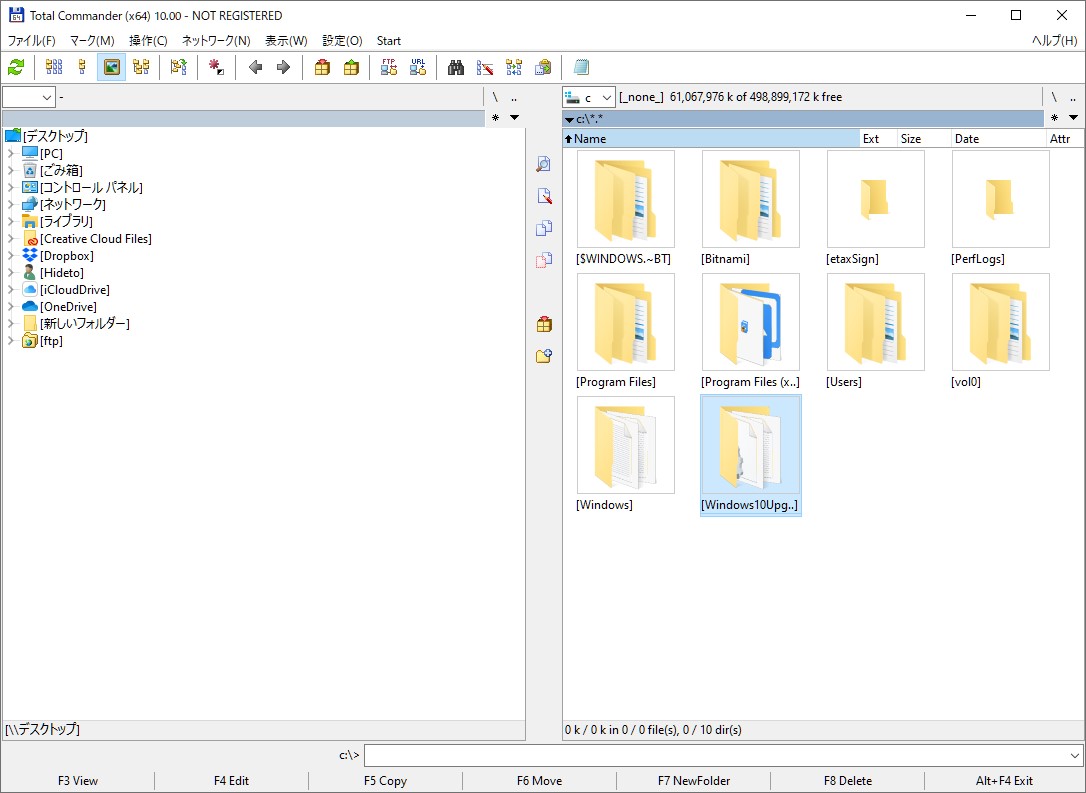The image size is (1086, 793).
Task: Click the synchronize directories icon
Action: click(x=514, y=67)
